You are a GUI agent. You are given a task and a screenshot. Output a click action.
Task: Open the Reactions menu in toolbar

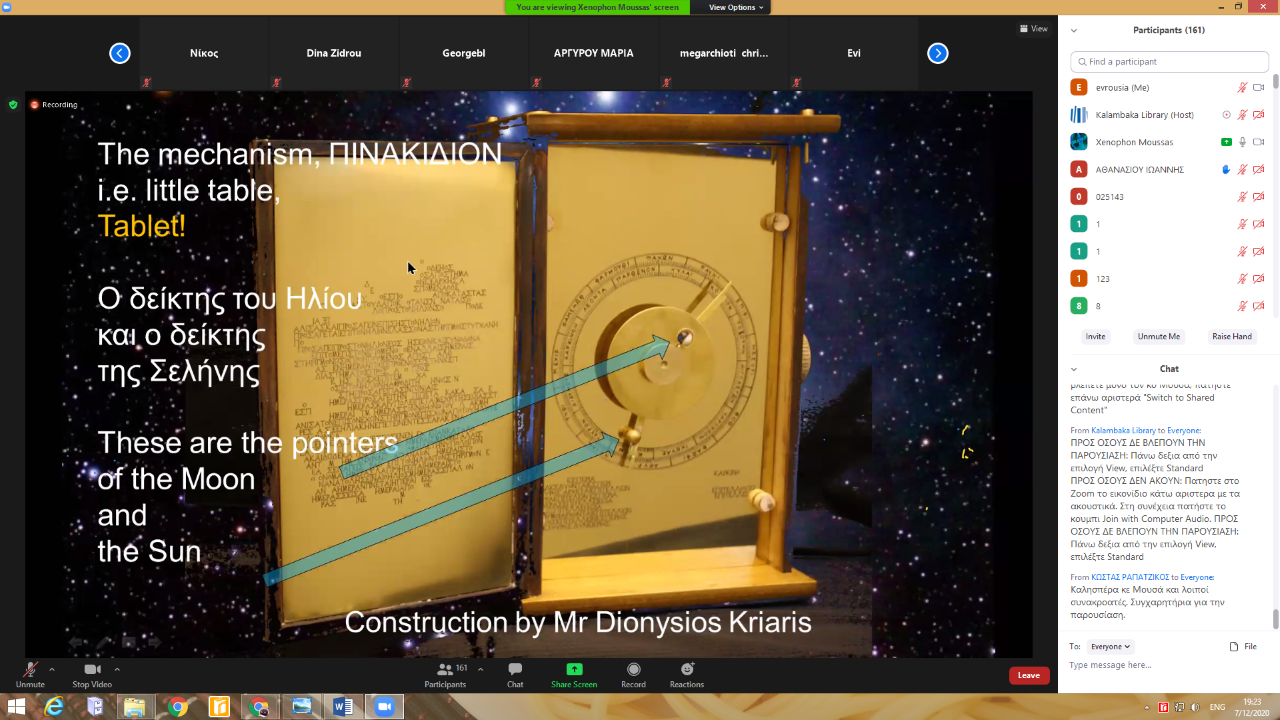pos(687,670)
